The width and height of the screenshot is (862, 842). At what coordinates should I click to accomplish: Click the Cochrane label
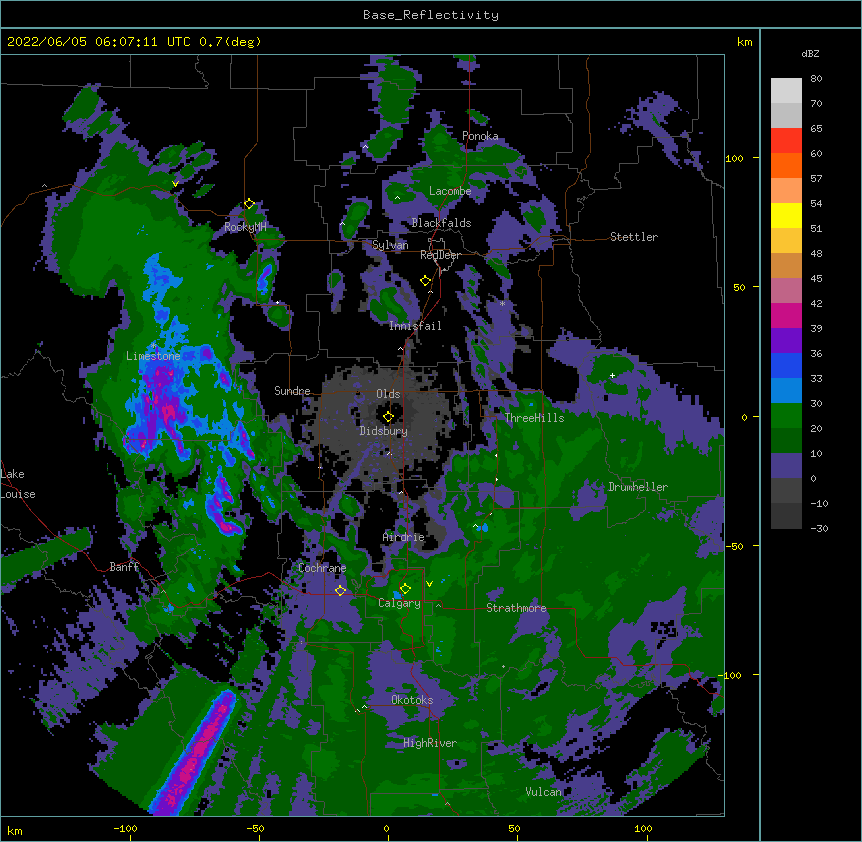tap(322, 568)
